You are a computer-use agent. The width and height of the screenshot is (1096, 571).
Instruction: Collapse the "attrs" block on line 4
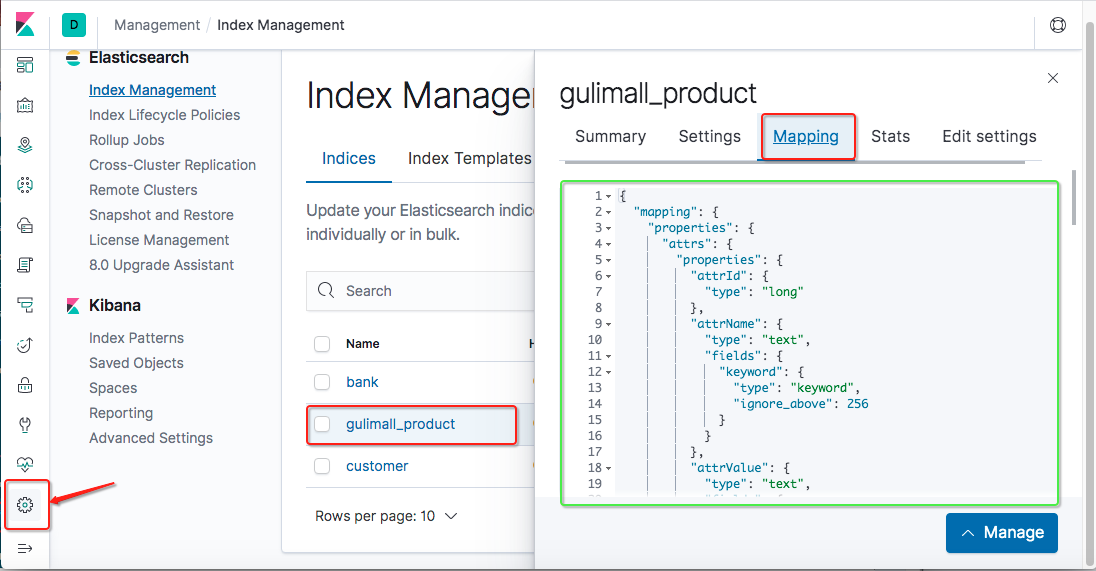click(x=609, y=244)
